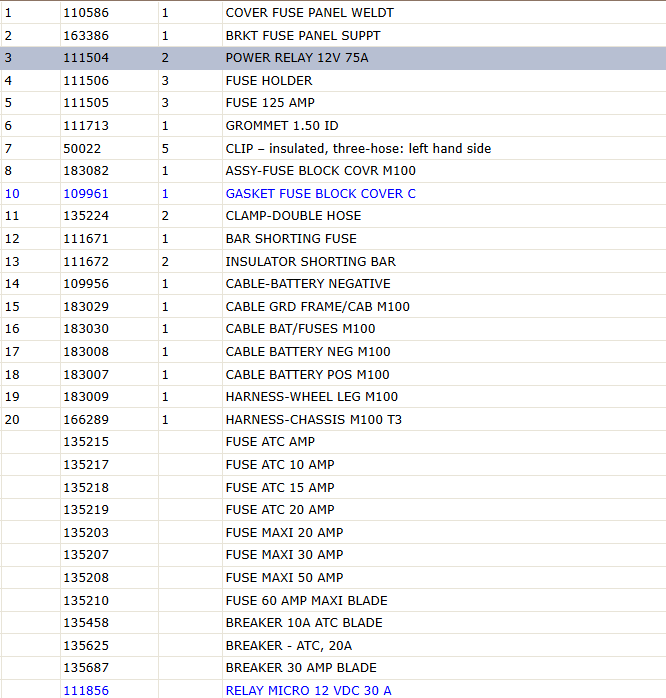Click the FUSE 125 AMP row
The height and width of the screenshot is (698, 666).
tap(333, 103)
